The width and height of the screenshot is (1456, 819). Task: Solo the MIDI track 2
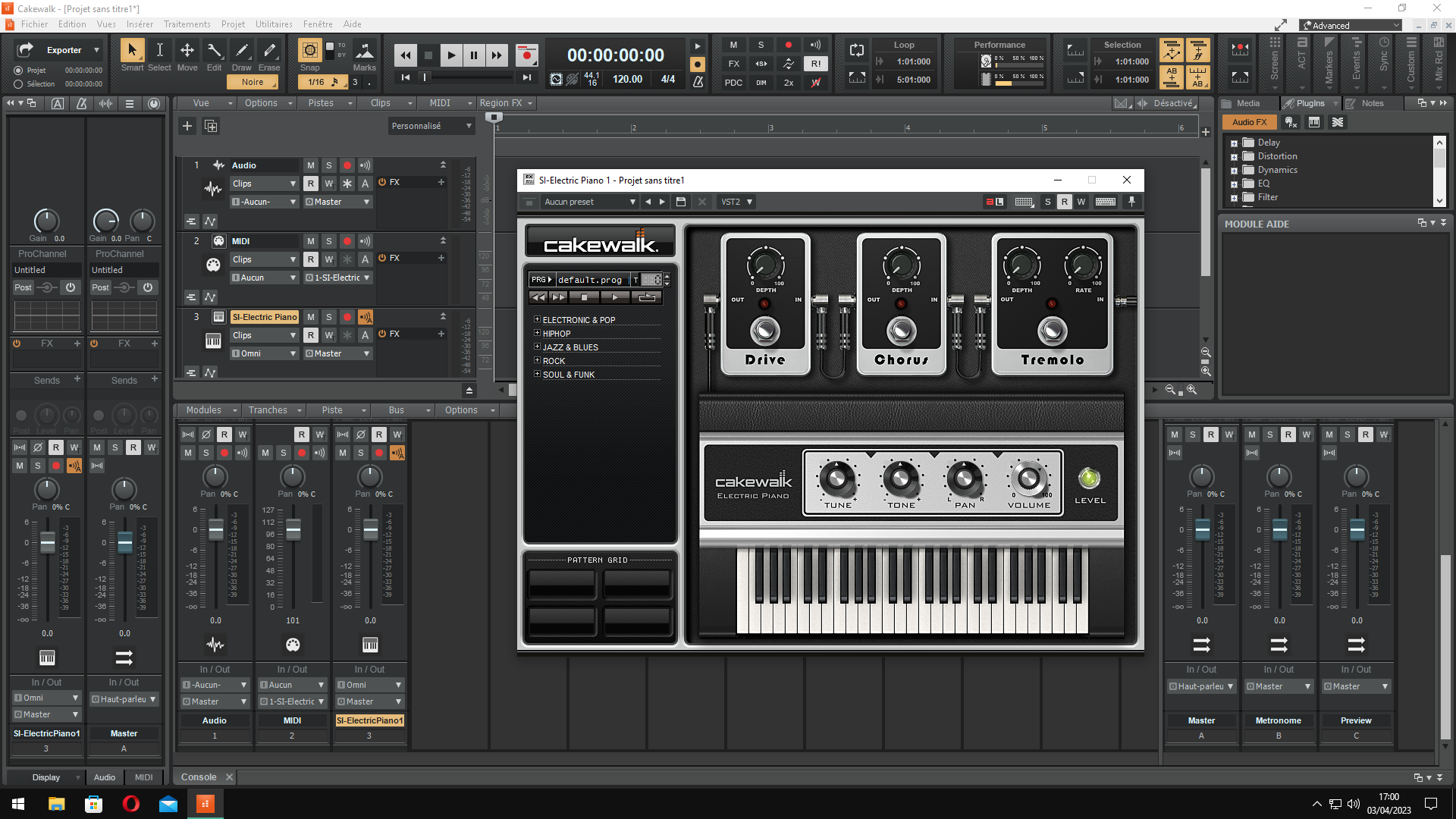tap(329, 241)
